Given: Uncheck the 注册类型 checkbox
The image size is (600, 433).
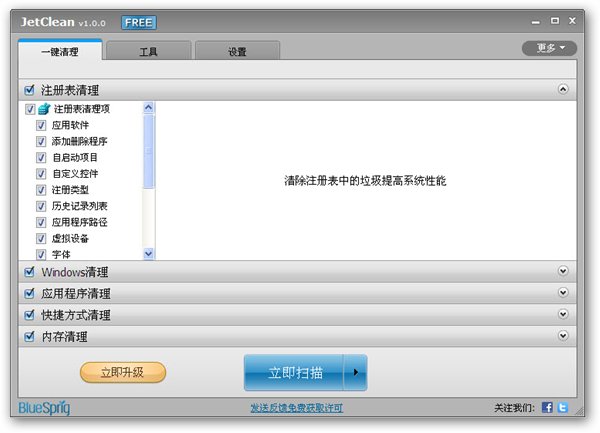Looking at the screenshot, I should pyautogui.click(x=41, y=190).
